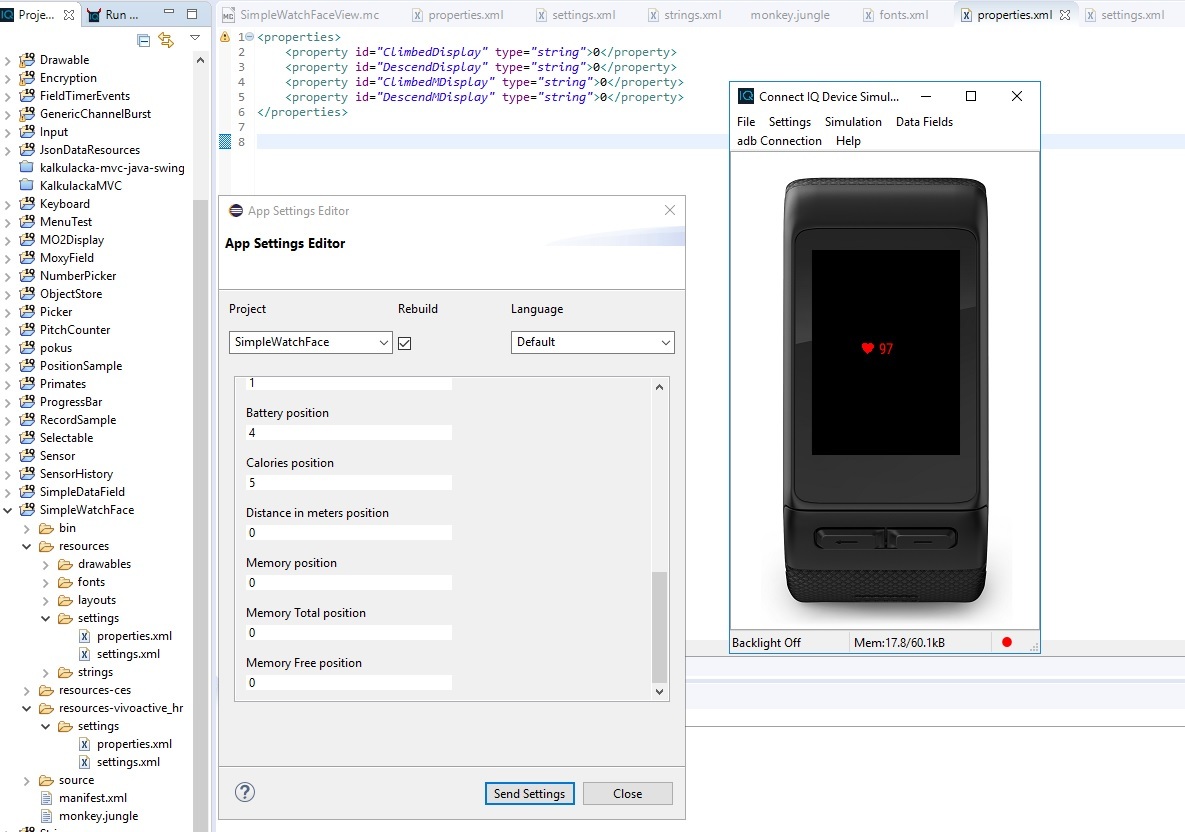Select the PositionSample project
The image size is (1185, 832).
pos(80,366)
